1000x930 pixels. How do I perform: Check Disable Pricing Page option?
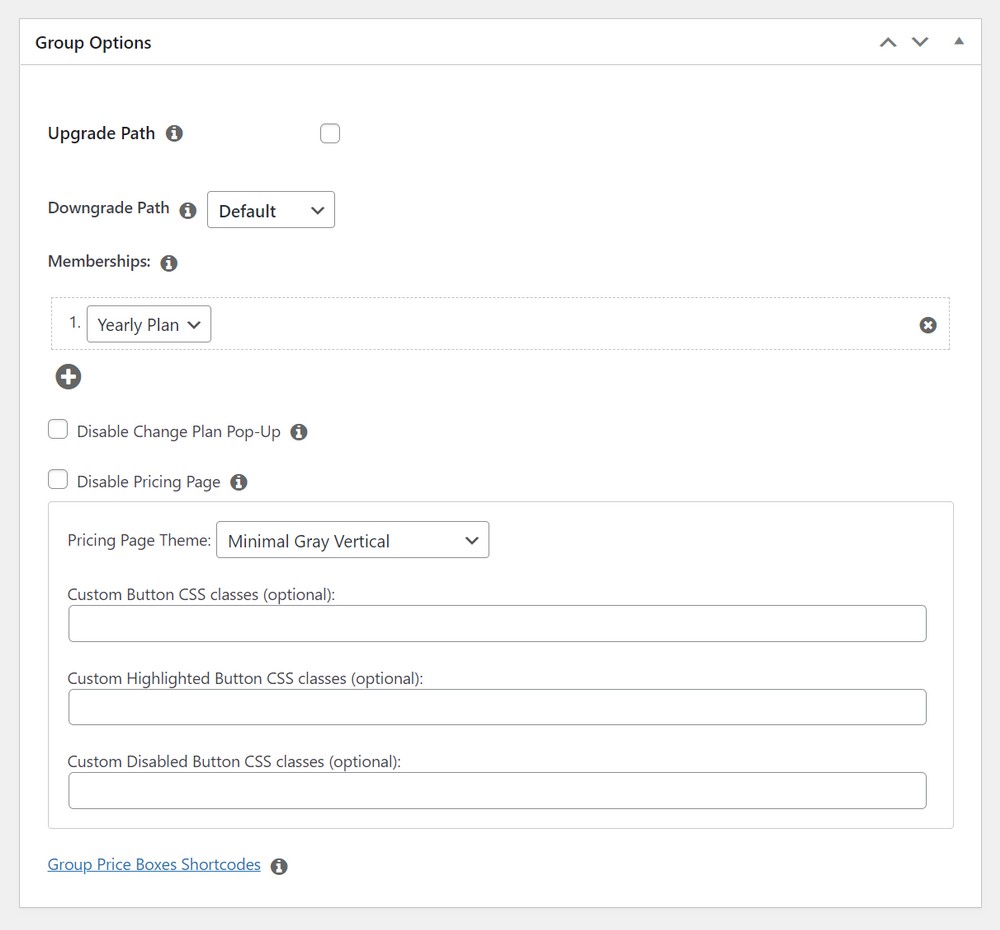[x=58, y=479]
